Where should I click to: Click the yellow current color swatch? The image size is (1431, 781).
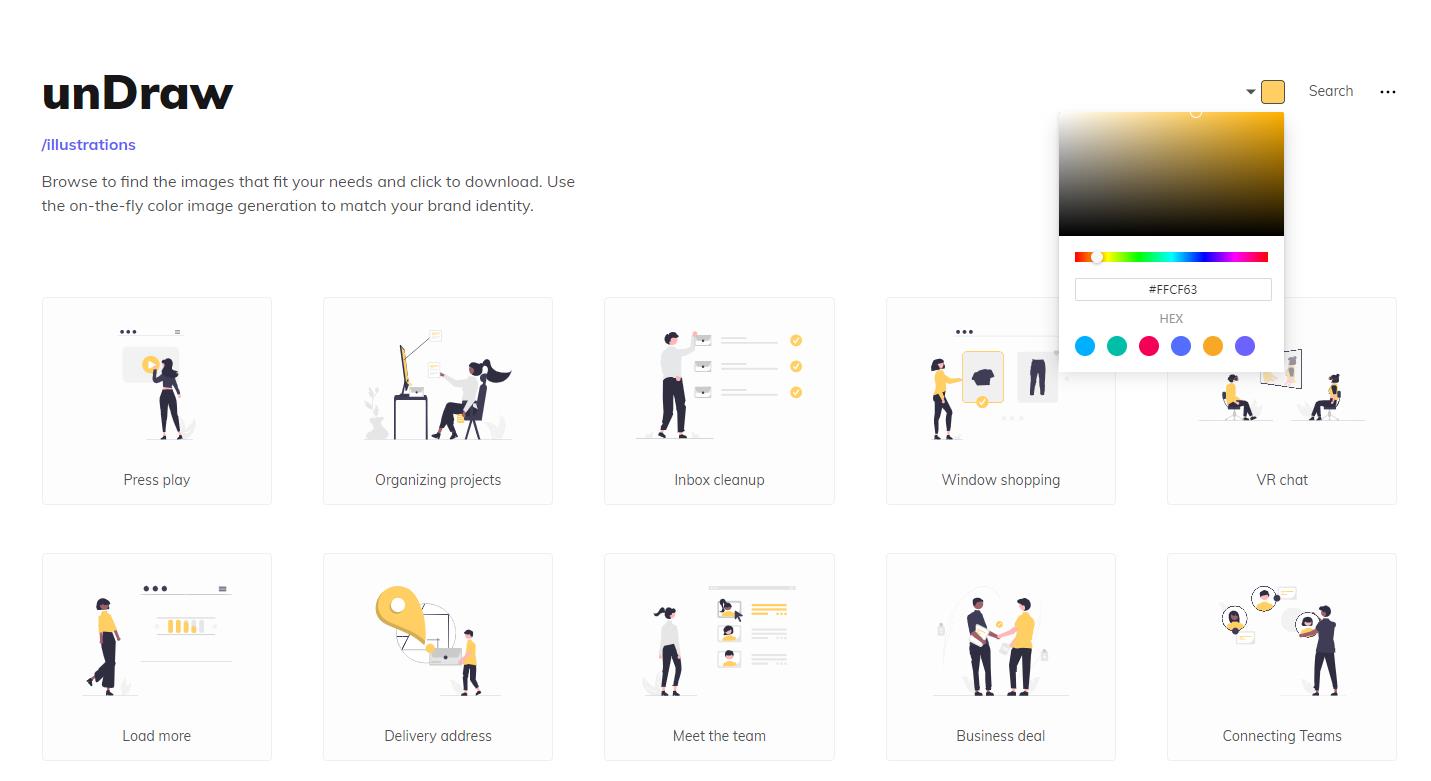pos(1272,92)
